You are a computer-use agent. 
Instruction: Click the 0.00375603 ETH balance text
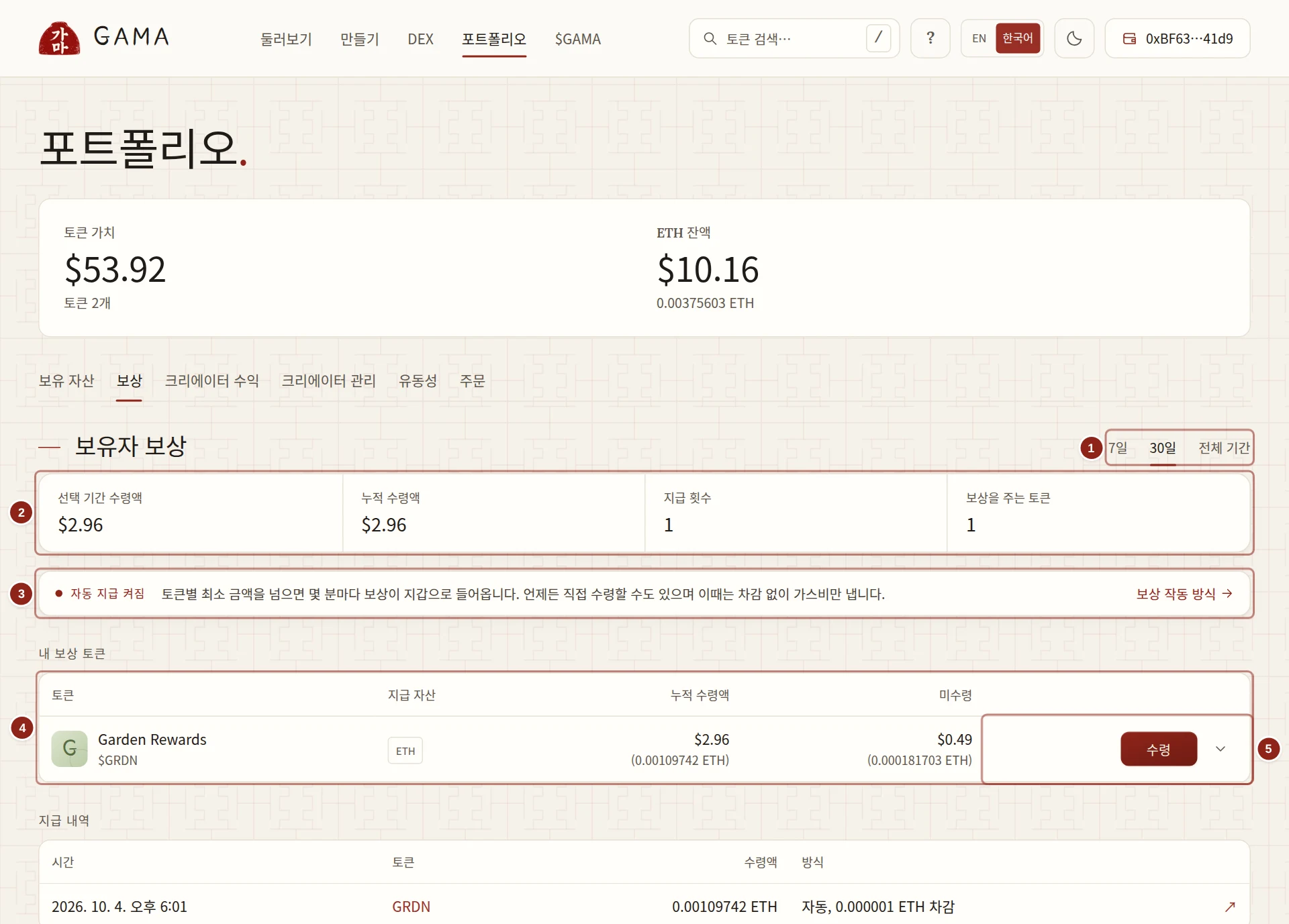coord(705,303)
